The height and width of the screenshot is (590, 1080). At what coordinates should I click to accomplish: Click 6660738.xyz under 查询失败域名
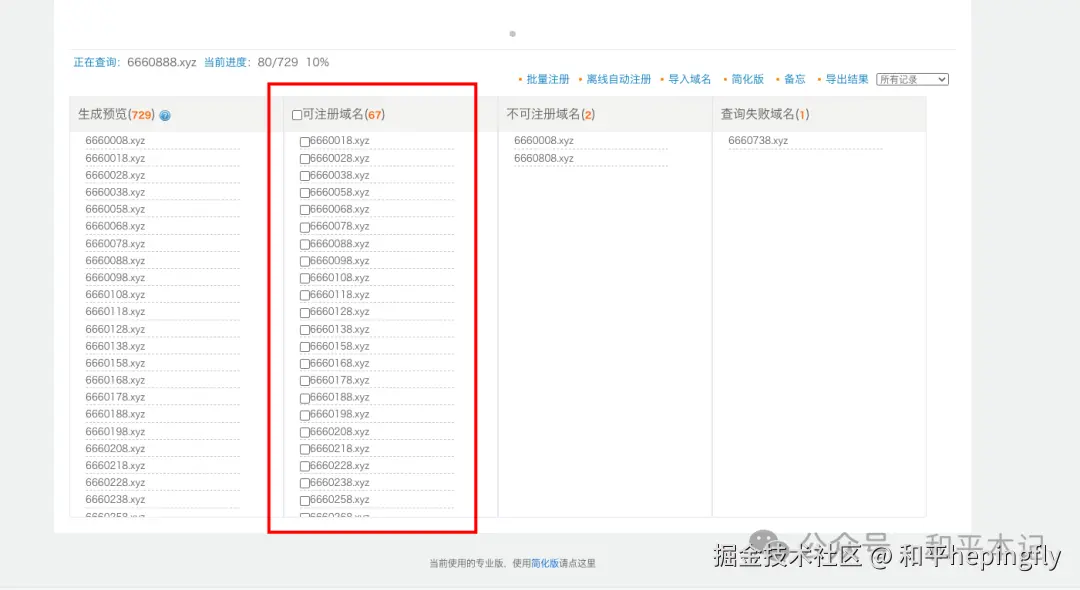click(x=758, y=140)
